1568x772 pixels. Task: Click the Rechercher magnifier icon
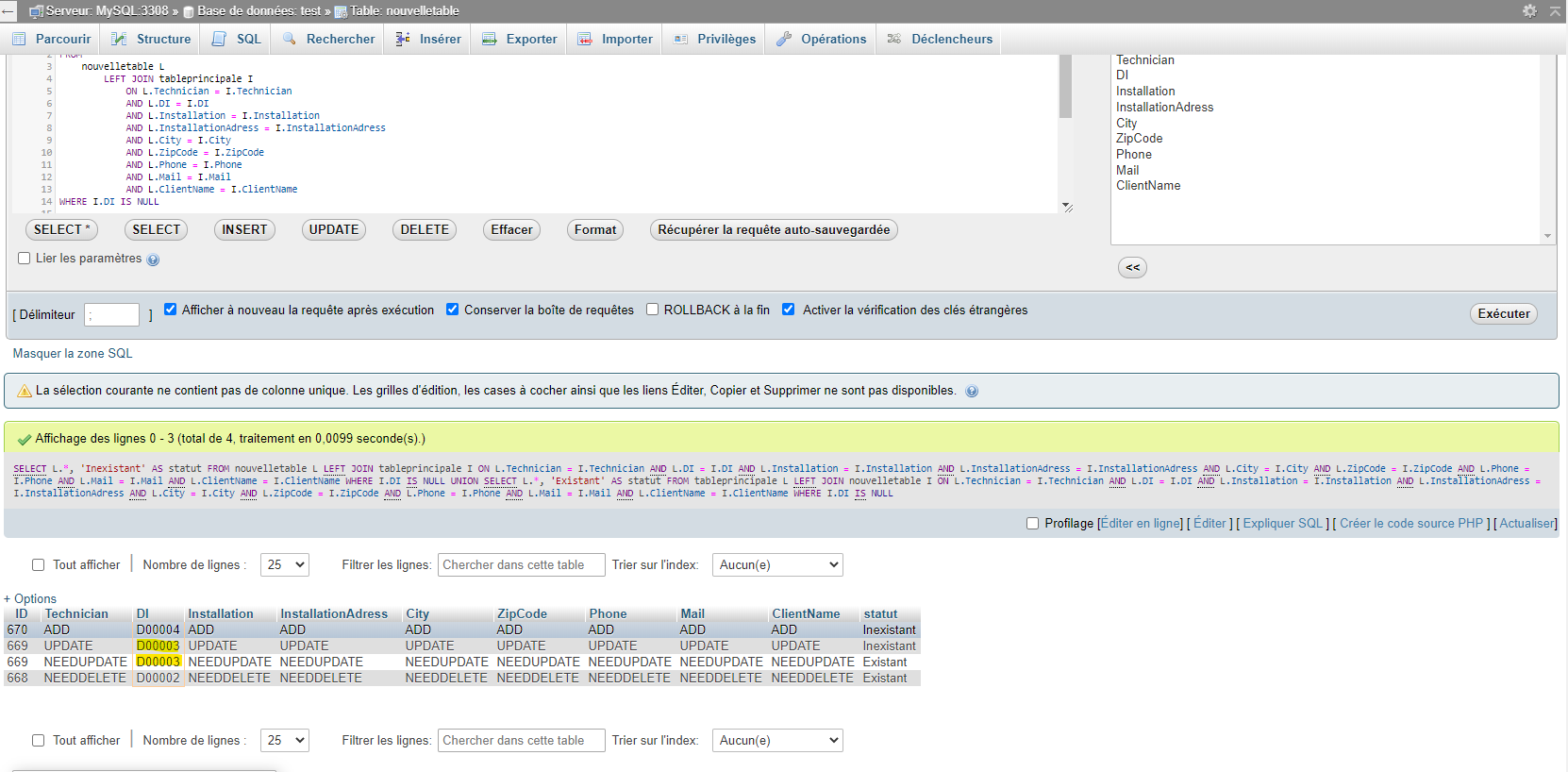(290, 39)
